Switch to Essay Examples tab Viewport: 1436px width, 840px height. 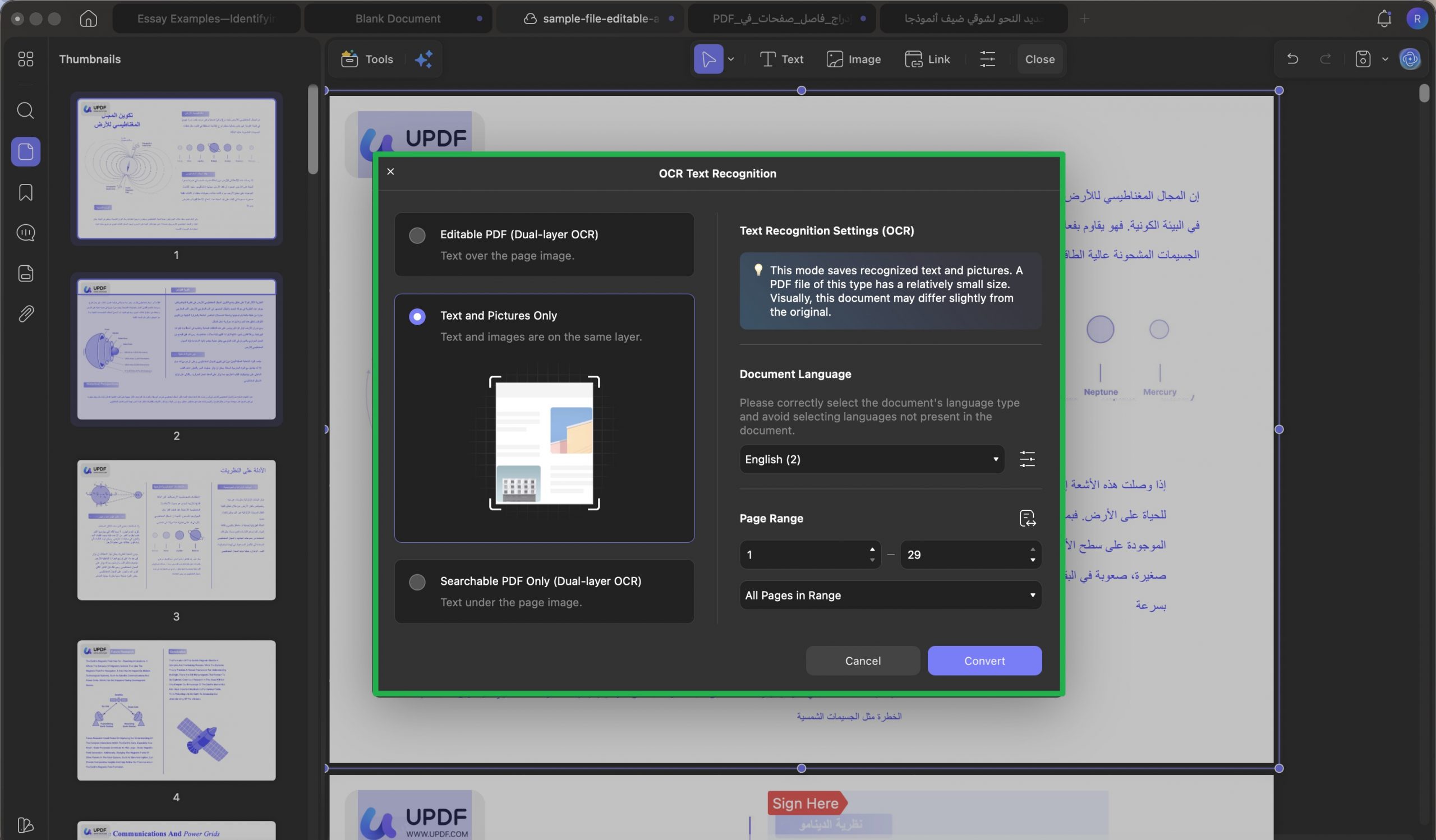[206, 19]
